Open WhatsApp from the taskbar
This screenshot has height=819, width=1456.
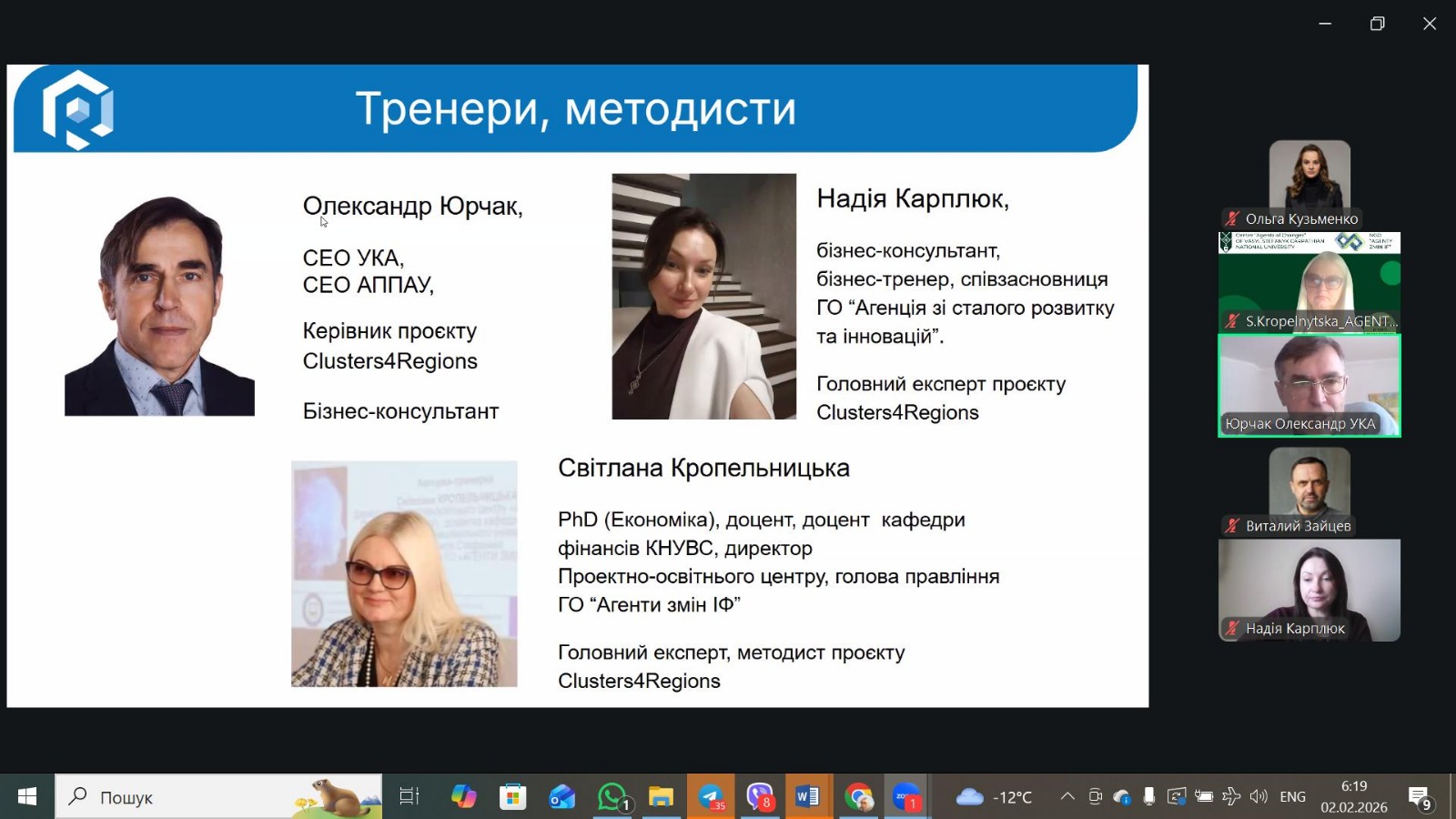(x=612, y=797)
